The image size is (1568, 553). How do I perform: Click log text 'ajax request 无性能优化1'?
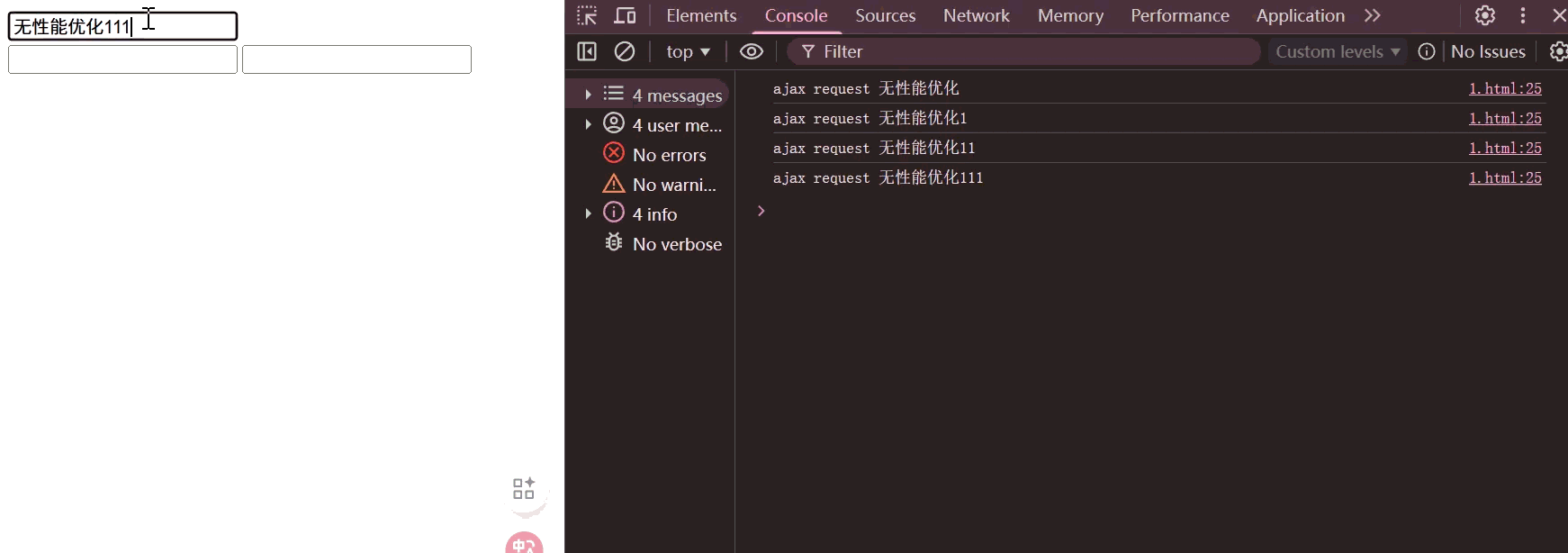click(x=870, y=118)
